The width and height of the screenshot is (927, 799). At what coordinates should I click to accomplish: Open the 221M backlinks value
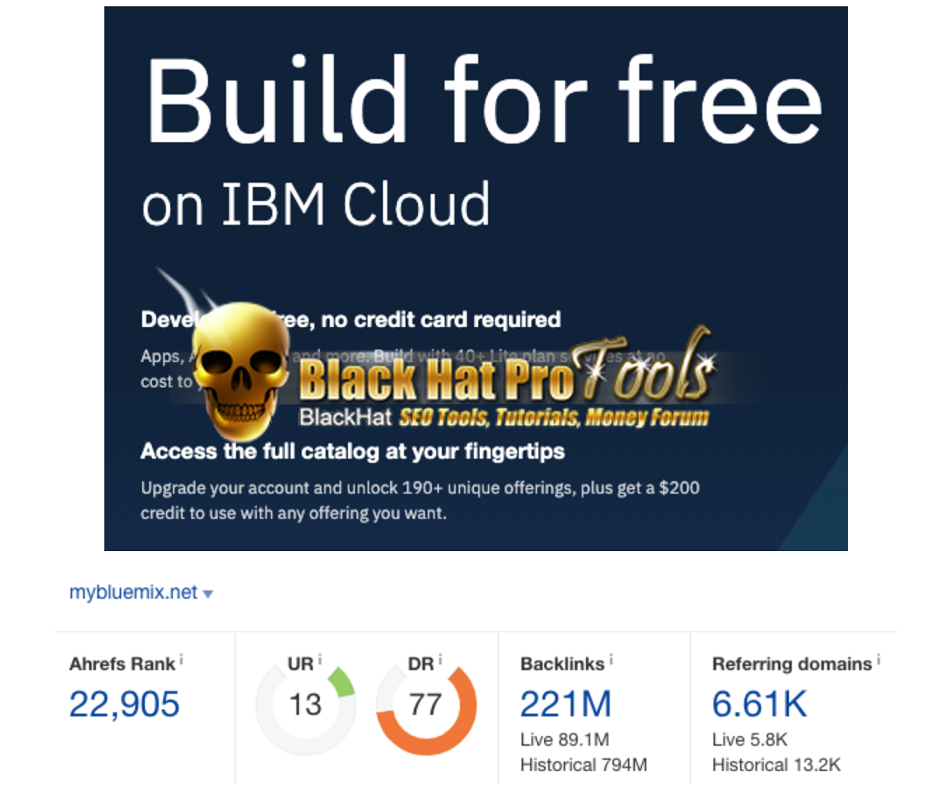coord(566,704)
